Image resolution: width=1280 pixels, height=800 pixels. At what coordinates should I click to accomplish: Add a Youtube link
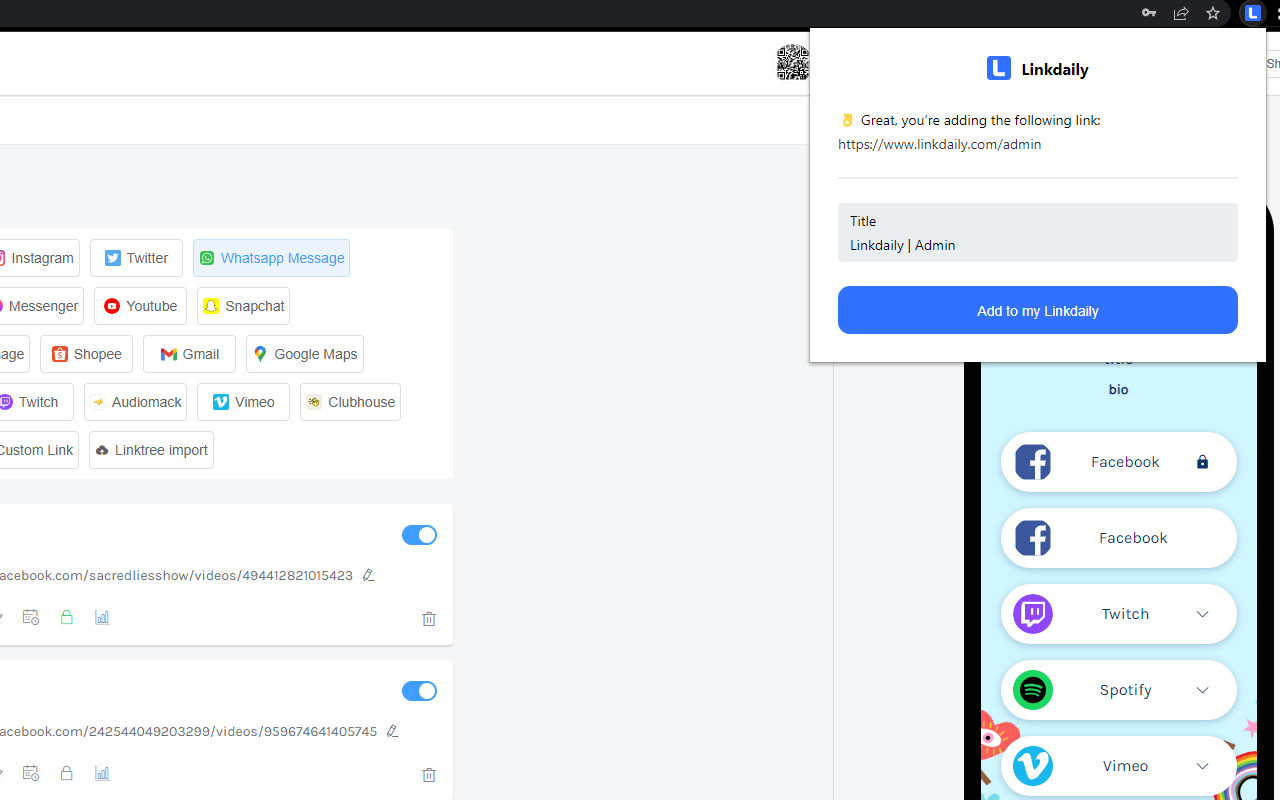coord(140,306)
